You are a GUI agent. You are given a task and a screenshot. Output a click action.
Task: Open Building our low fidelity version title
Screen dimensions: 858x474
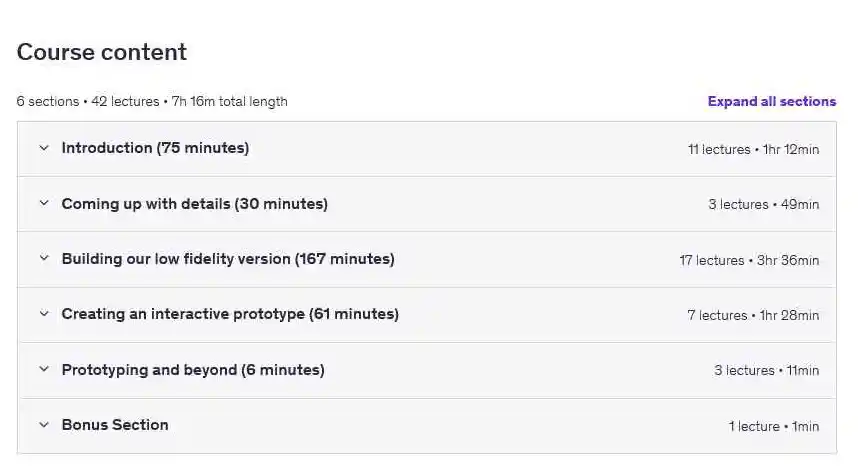228,259
